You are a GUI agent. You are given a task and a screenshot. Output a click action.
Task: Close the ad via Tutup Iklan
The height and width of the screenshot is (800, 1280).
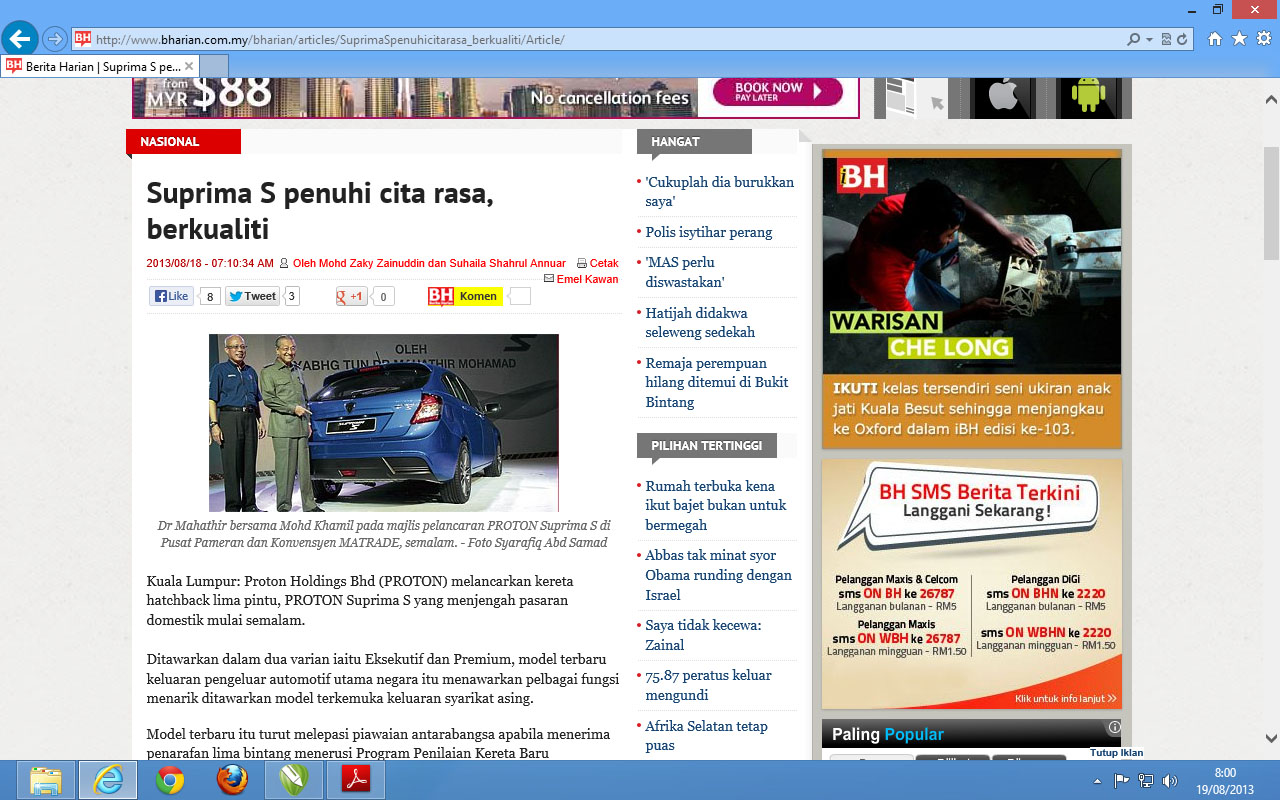pos(1116,753)
